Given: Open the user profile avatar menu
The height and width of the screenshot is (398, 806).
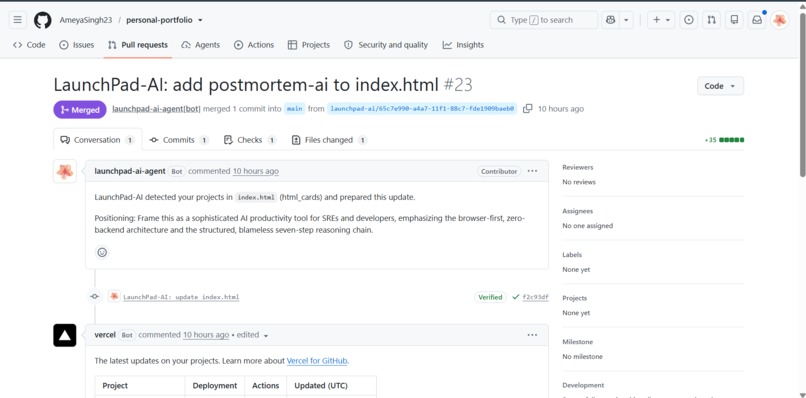Looking at the screenshot, I should click(x=780, y=20).
